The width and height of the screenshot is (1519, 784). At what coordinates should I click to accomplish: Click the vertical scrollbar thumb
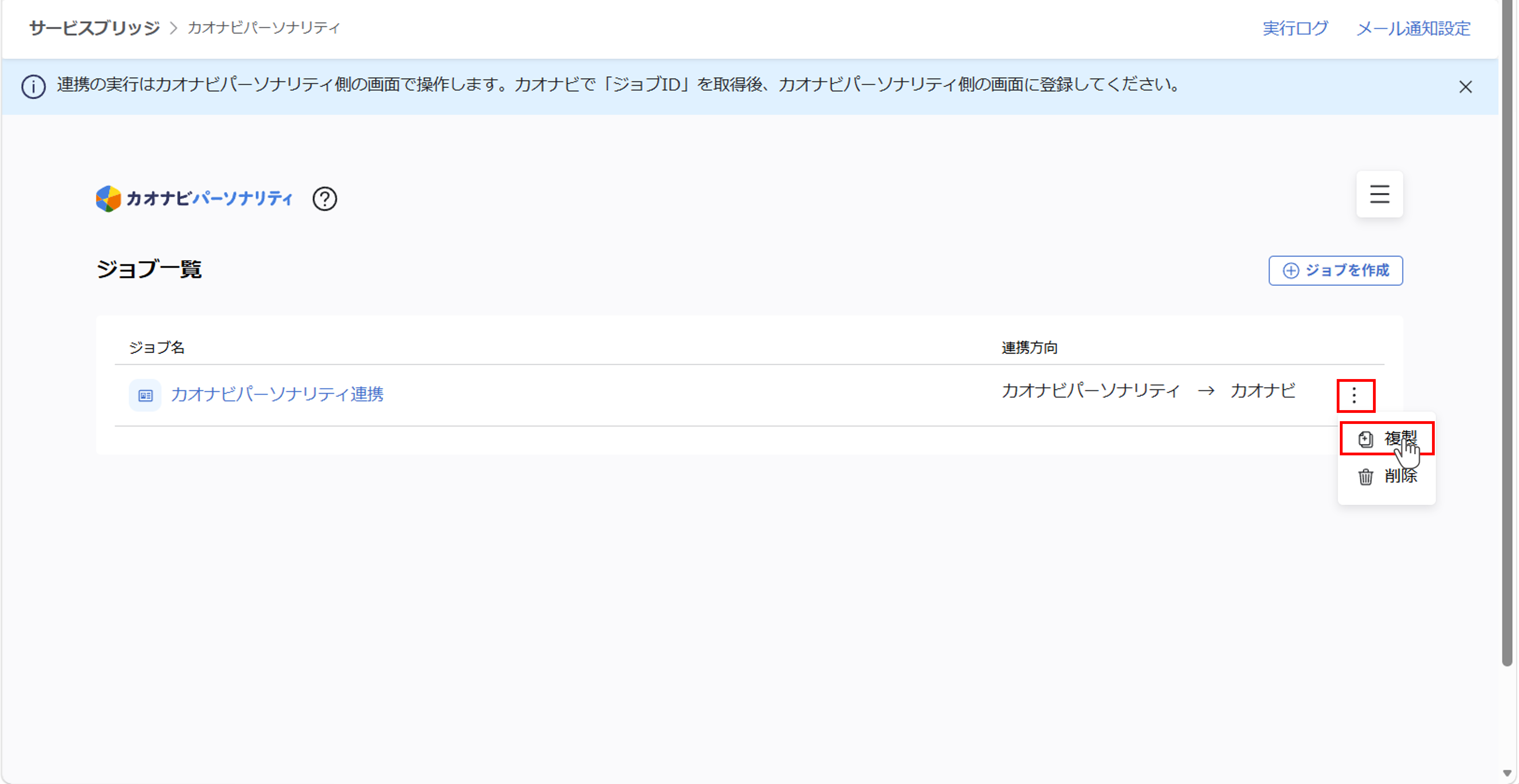tap(1507, 333)
